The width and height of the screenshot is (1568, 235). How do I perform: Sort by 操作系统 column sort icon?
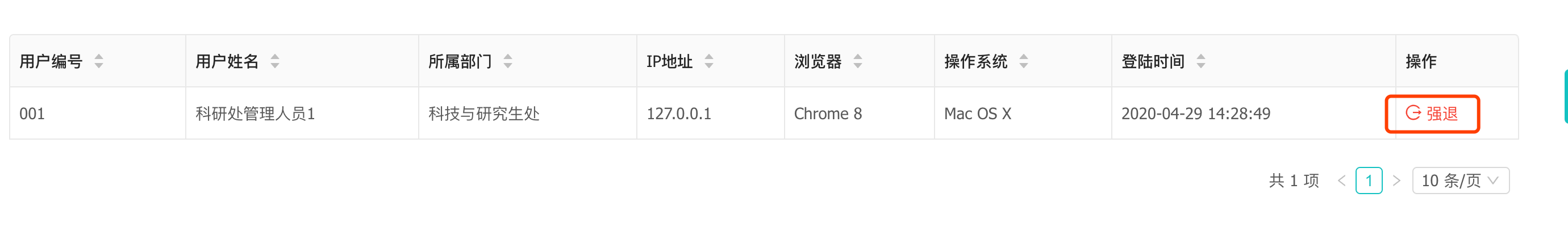[x=1024, y=61]
